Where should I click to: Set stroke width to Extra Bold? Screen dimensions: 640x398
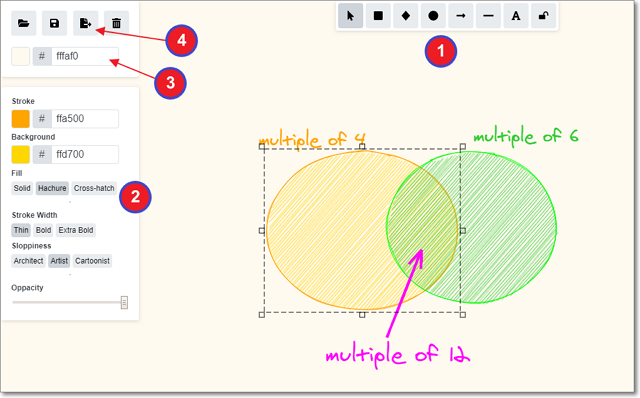tap(76, 230)
